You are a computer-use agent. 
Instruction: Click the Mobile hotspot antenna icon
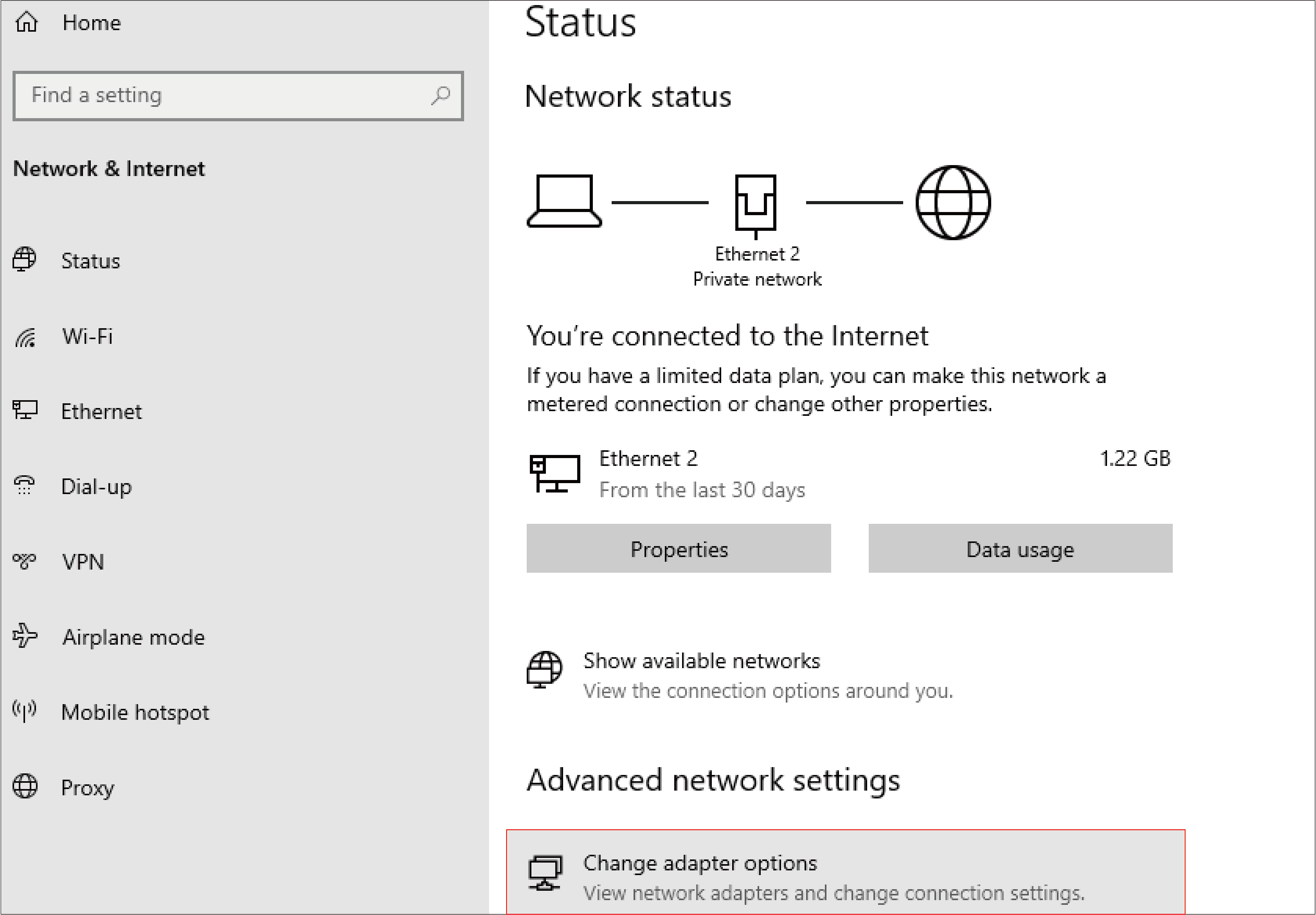24,711
